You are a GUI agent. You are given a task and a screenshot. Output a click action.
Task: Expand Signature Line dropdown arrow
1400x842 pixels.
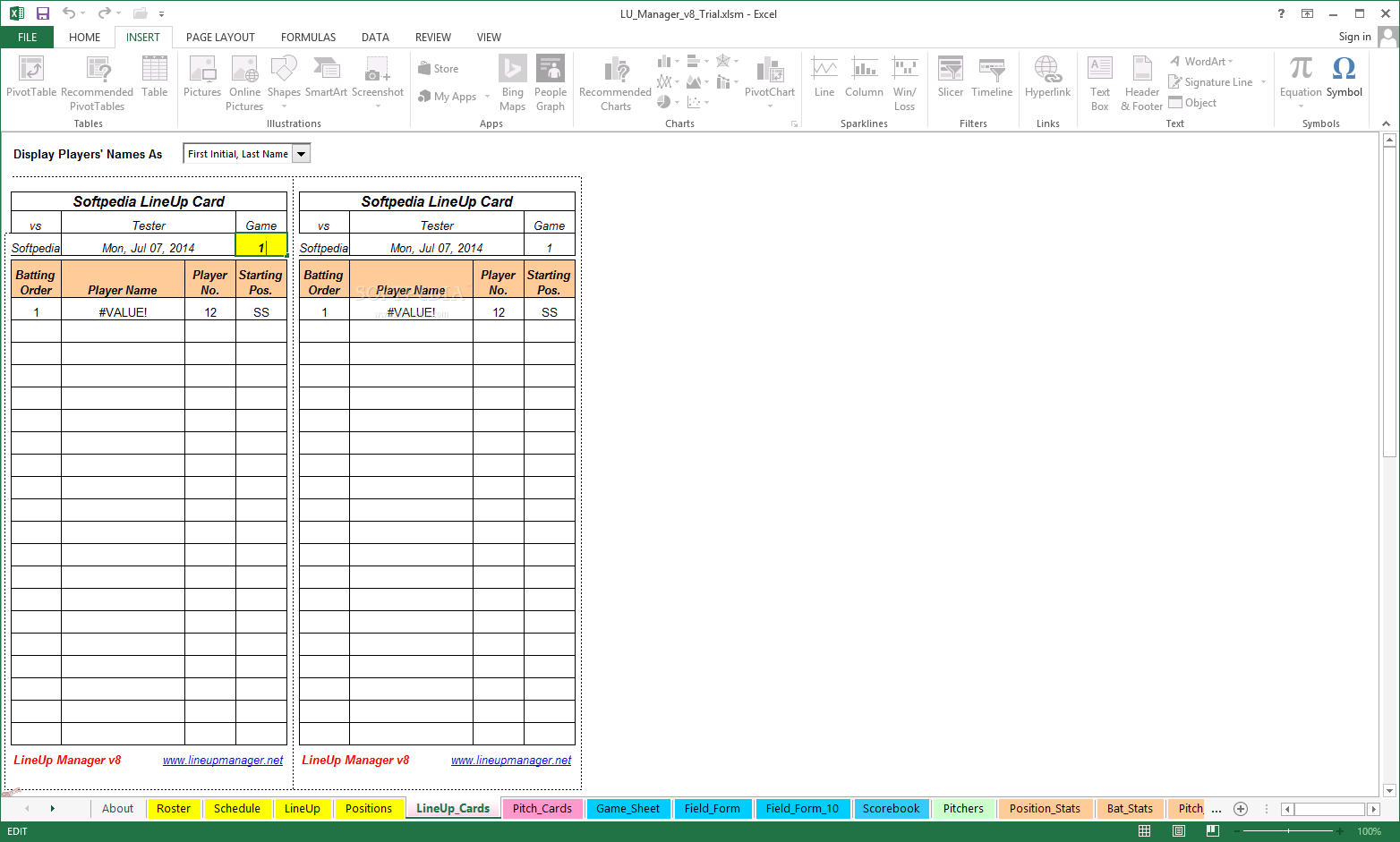tap(1263, 82)
